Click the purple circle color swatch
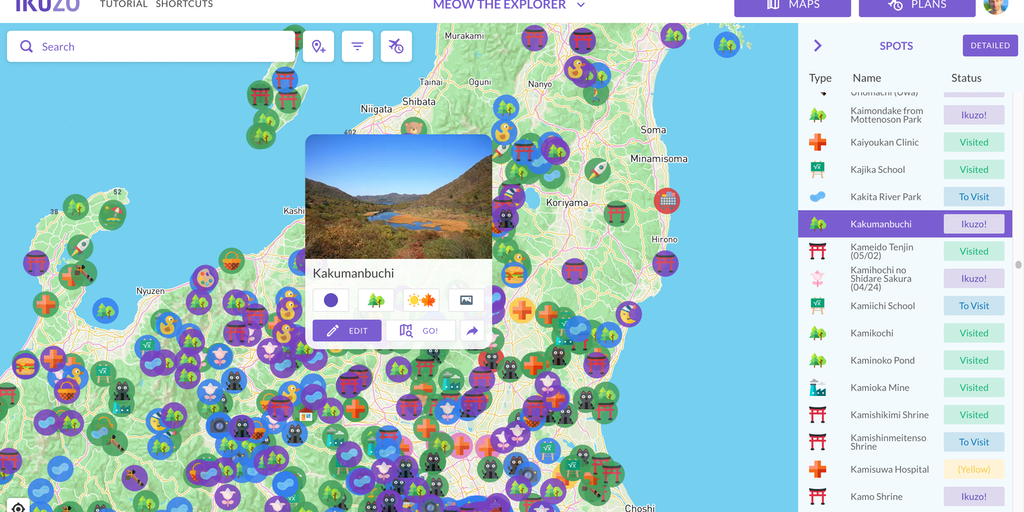 click(x=331, y=300)
